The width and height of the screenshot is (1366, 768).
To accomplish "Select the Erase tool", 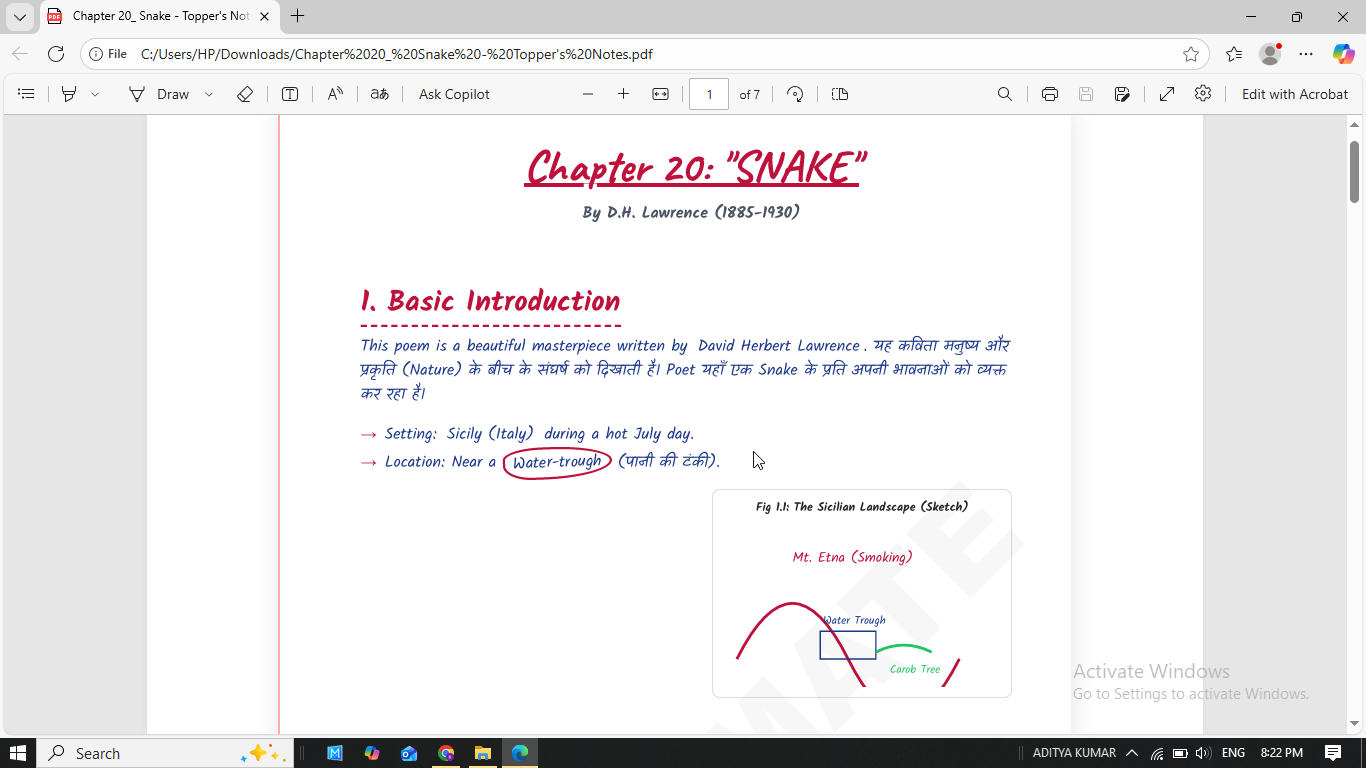I will tap(245, 94).
